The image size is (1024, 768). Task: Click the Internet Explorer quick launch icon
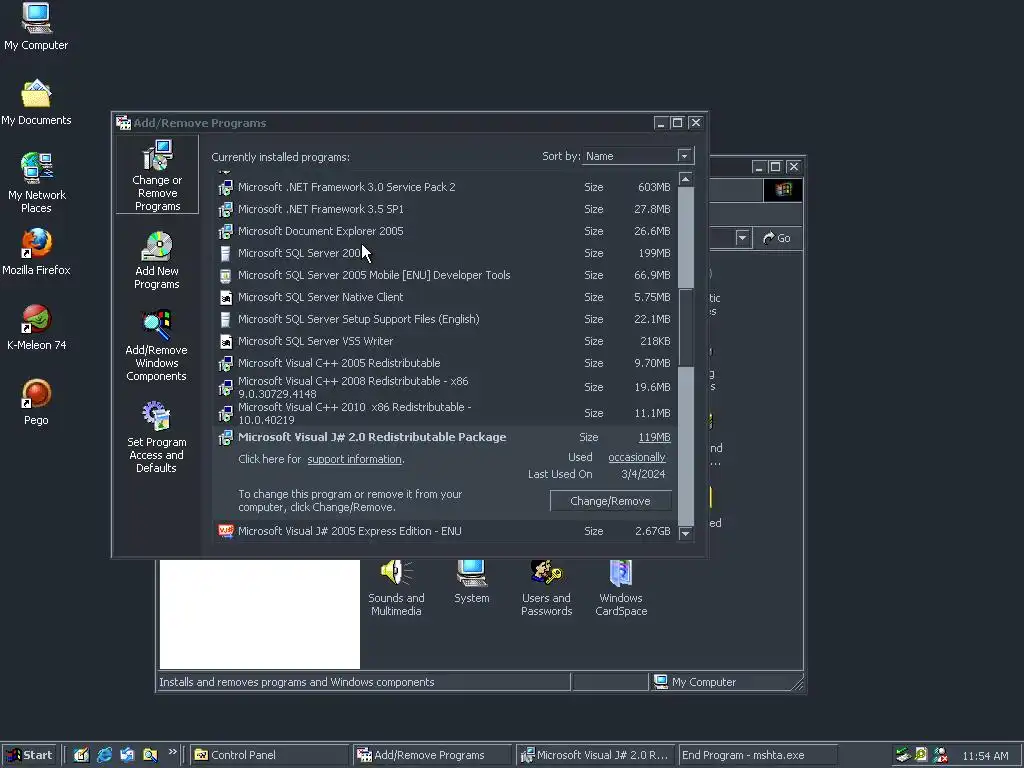tap(104, 755)
